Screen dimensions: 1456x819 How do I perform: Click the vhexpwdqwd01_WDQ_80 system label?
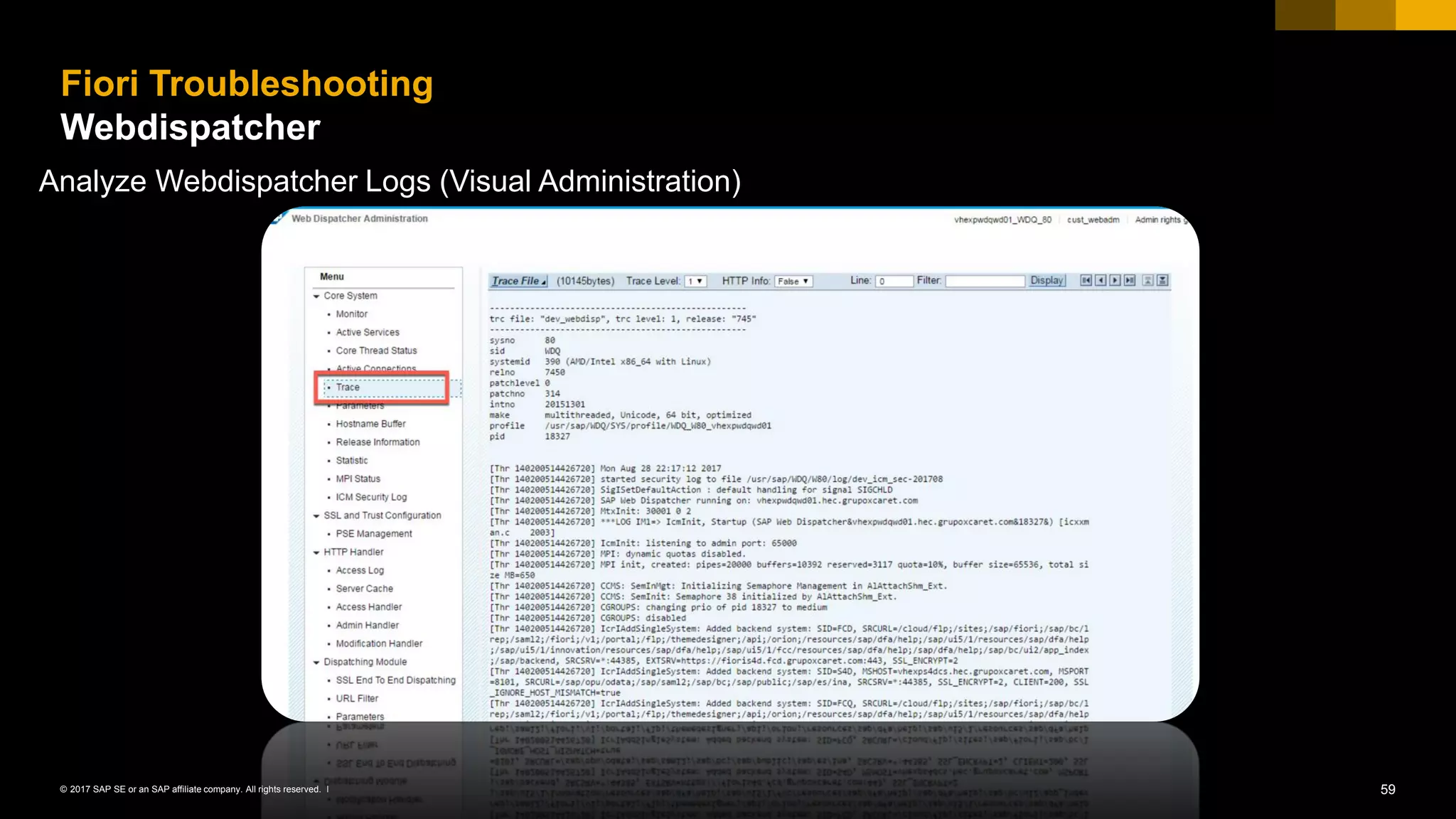pyautogui.click(x=1002, y=220)
